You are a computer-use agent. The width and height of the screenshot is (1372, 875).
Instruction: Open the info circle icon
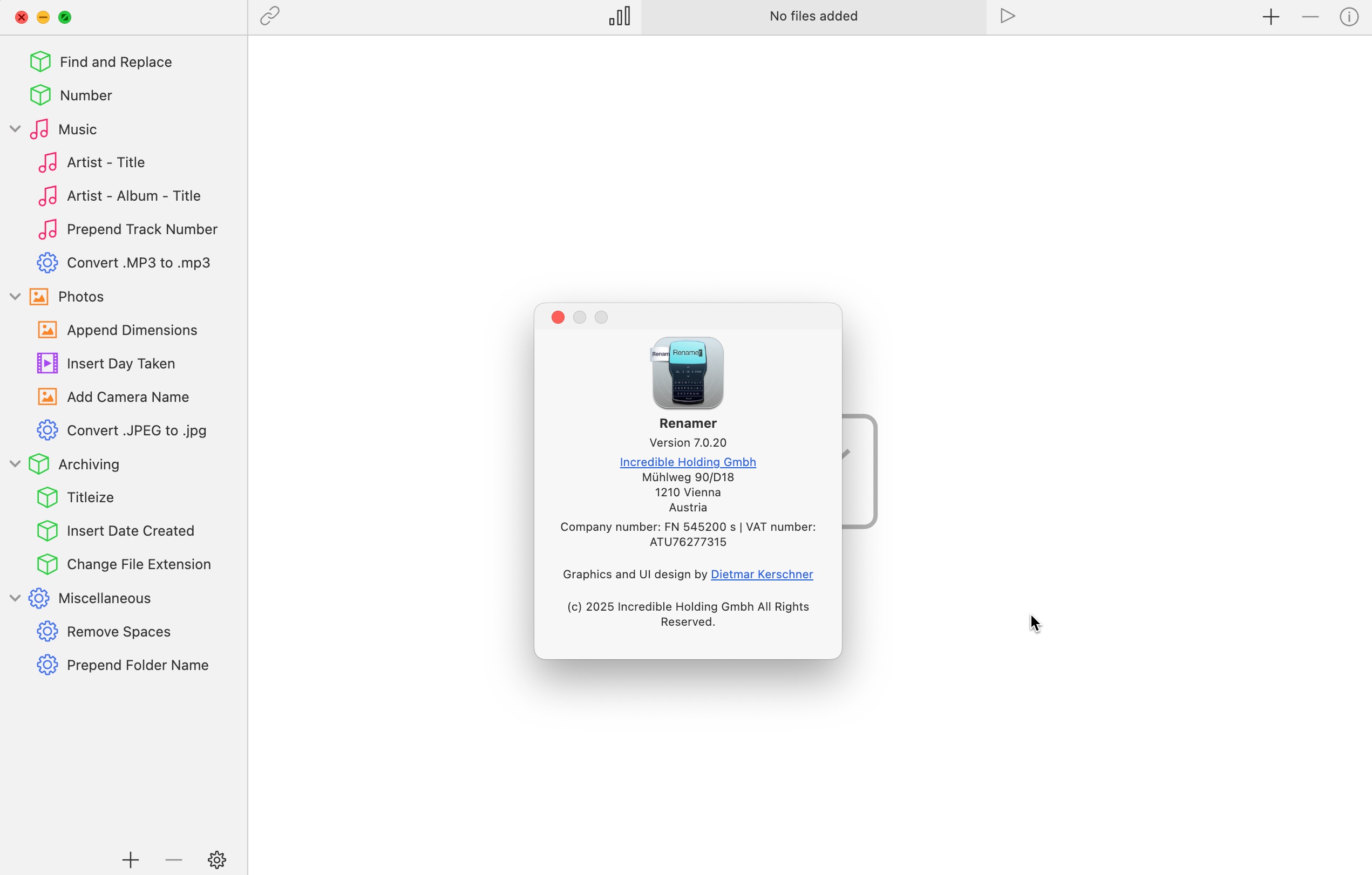pyautogui.click(x=1349, y=17)
